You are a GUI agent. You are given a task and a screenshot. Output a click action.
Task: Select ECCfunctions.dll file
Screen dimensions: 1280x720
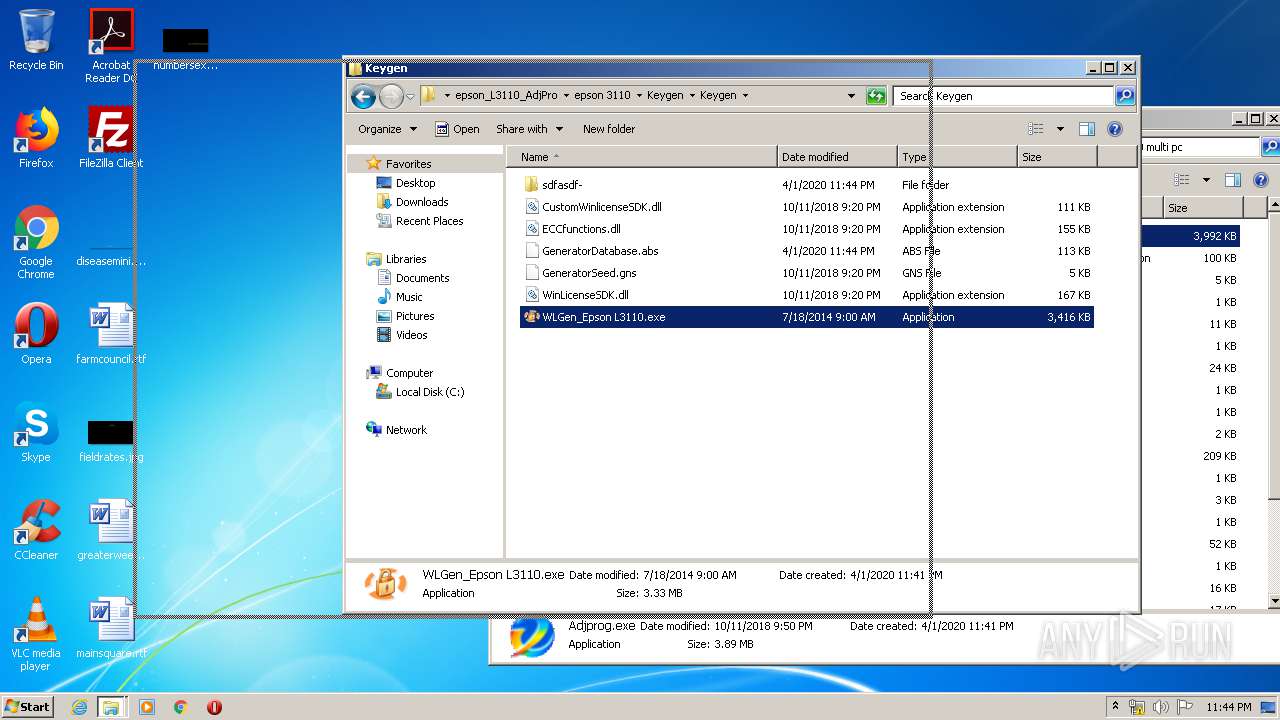[x=806, y=229]
